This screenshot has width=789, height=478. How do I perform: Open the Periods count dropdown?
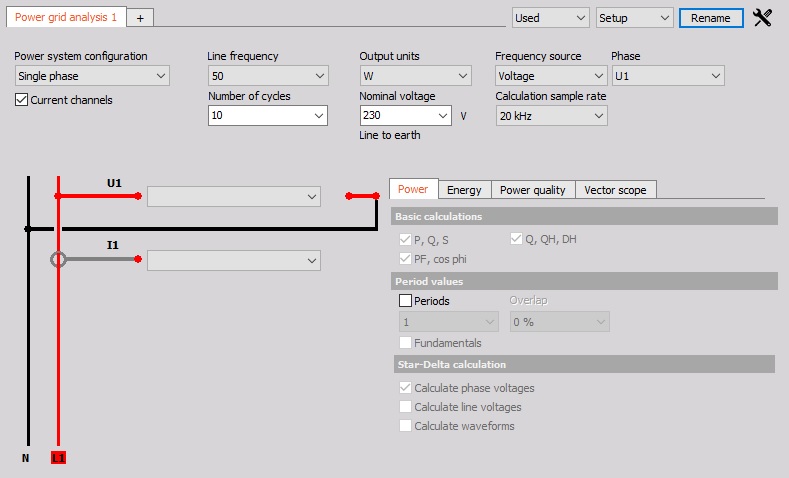point(449,322)
